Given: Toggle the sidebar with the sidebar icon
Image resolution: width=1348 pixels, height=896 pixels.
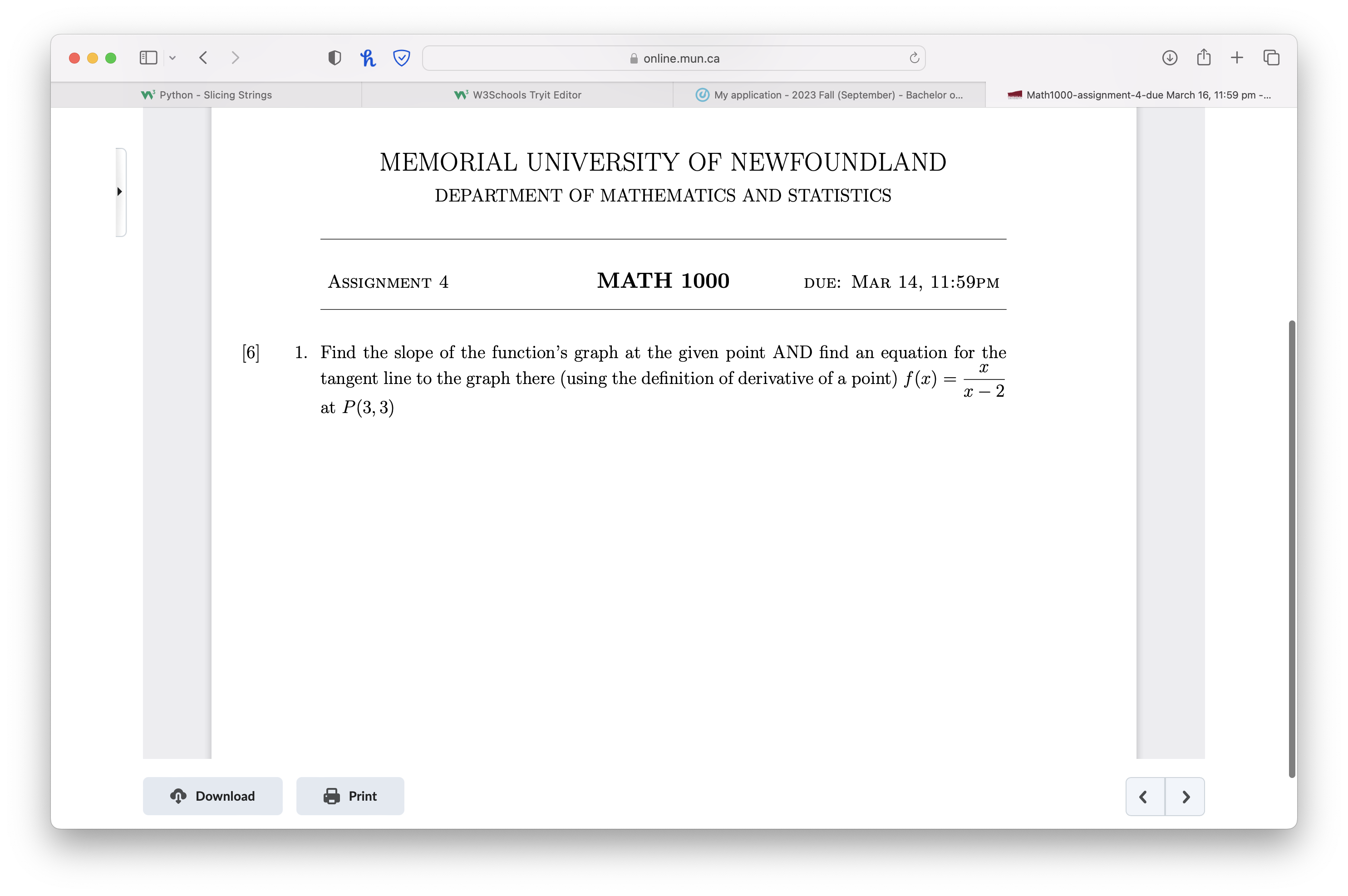Looking at the screenshot, I should [x=148, y=57].
